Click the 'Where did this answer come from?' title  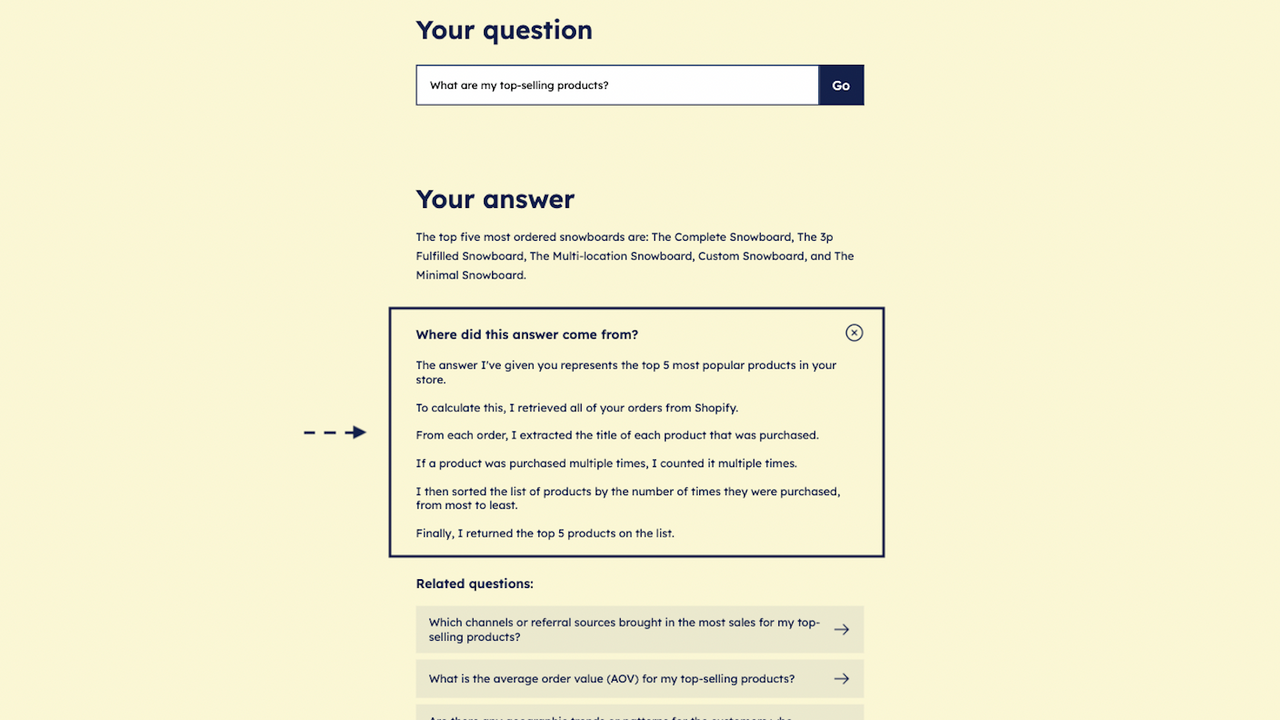pos(527,334)
